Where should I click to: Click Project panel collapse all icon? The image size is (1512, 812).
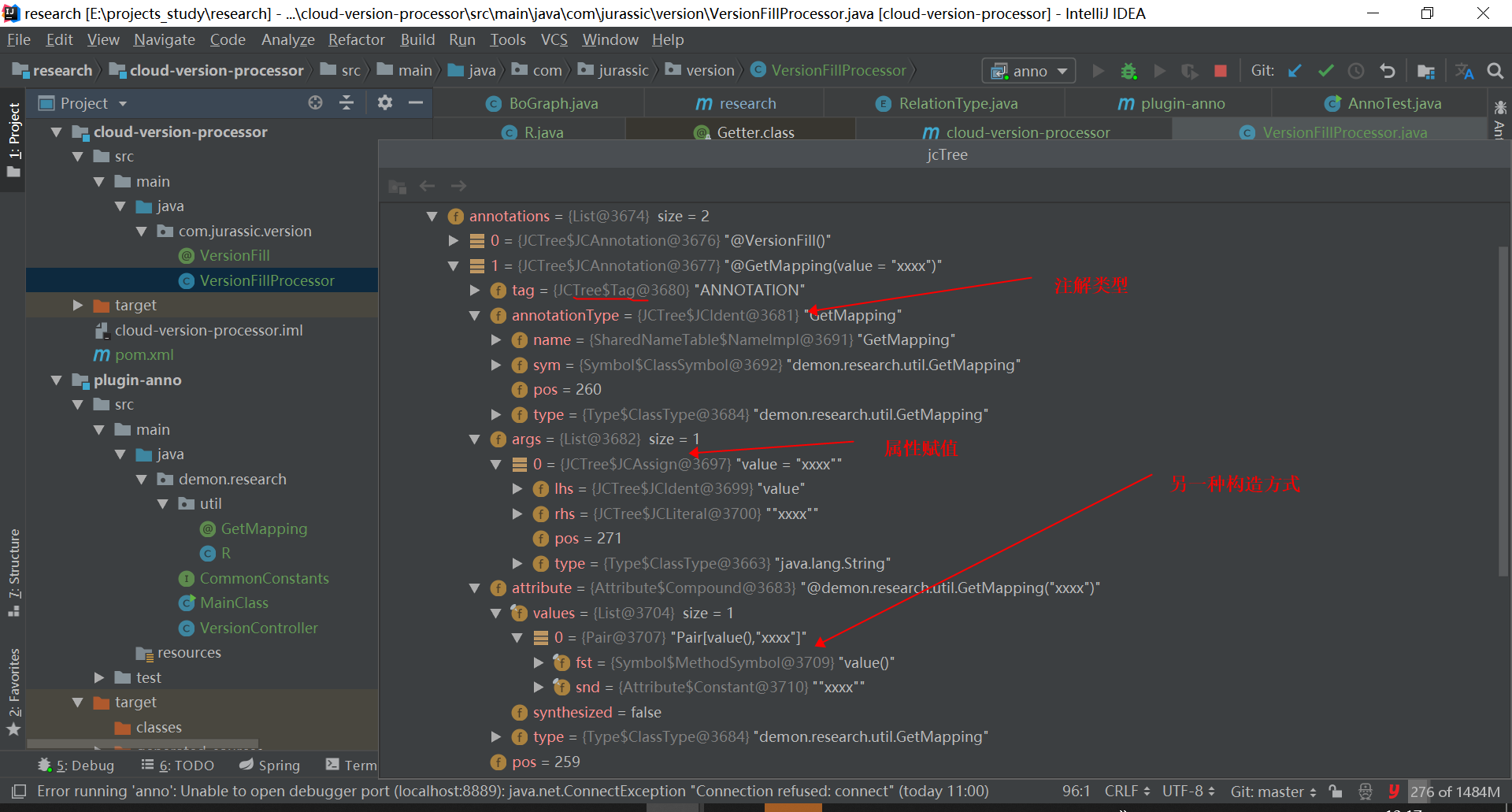click(x=346, y=102)
